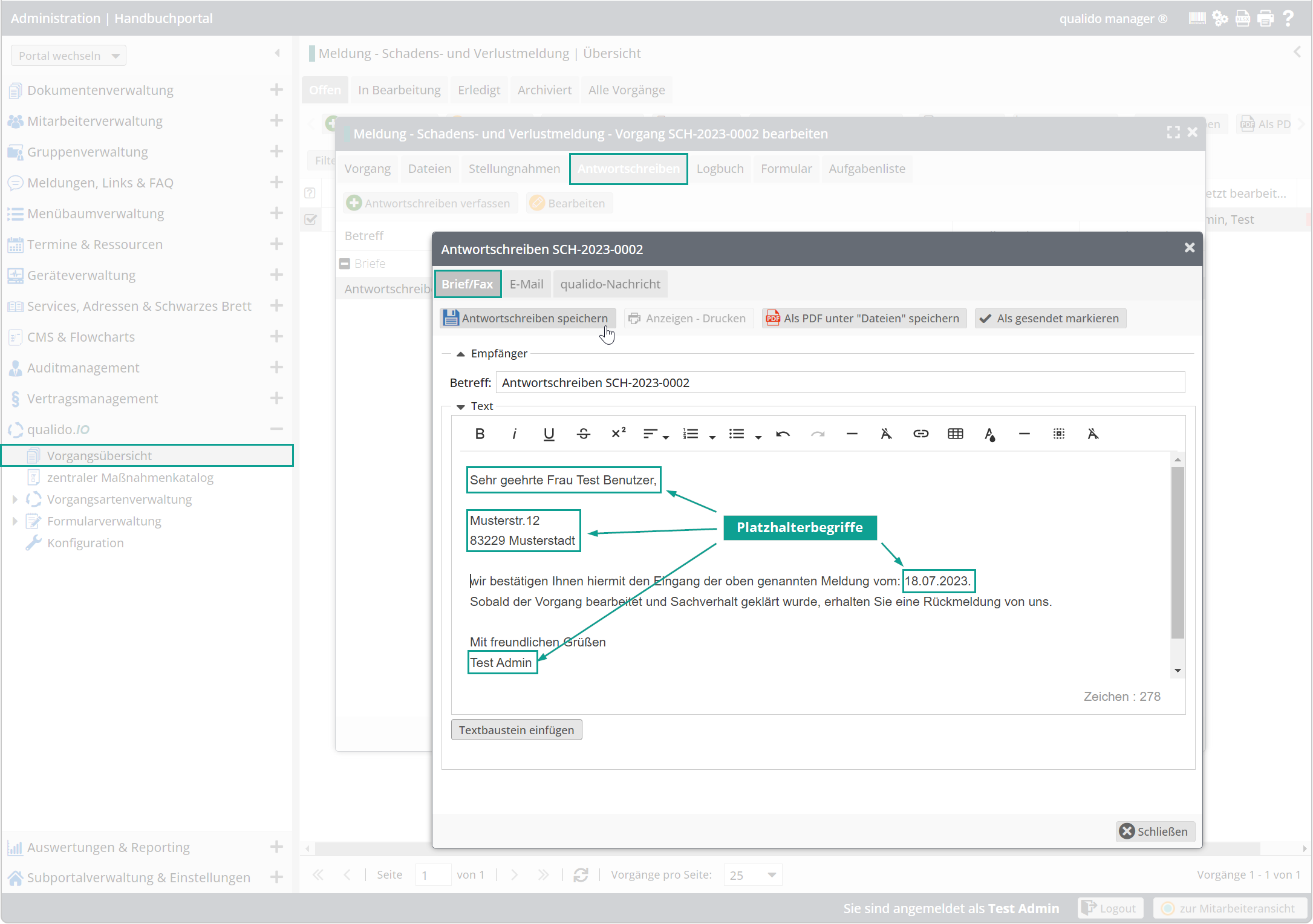Collapse qualido.IO sidebar section
Screen dimensions: 1313x924
(276, 429)
